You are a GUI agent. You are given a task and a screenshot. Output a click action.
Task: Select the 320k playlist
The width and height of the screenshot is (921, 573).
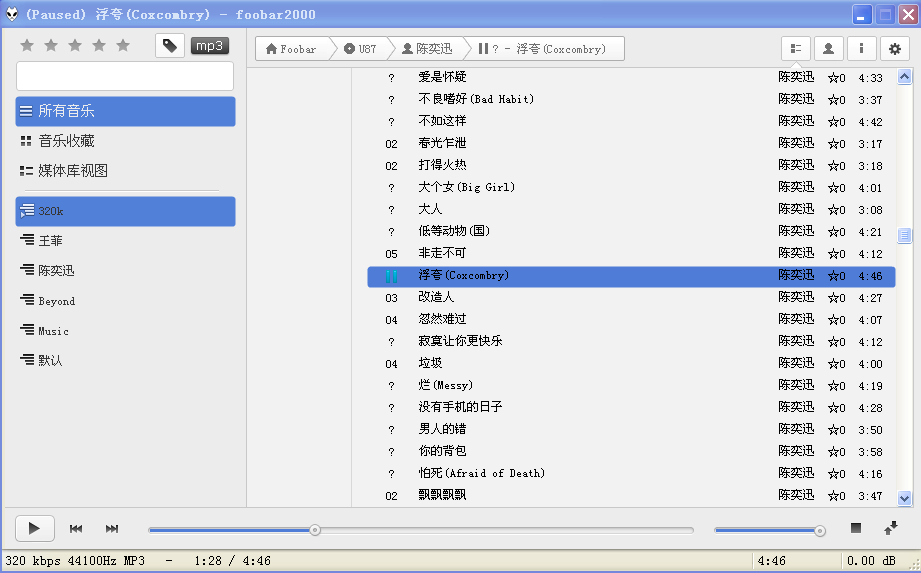(125, 211)
